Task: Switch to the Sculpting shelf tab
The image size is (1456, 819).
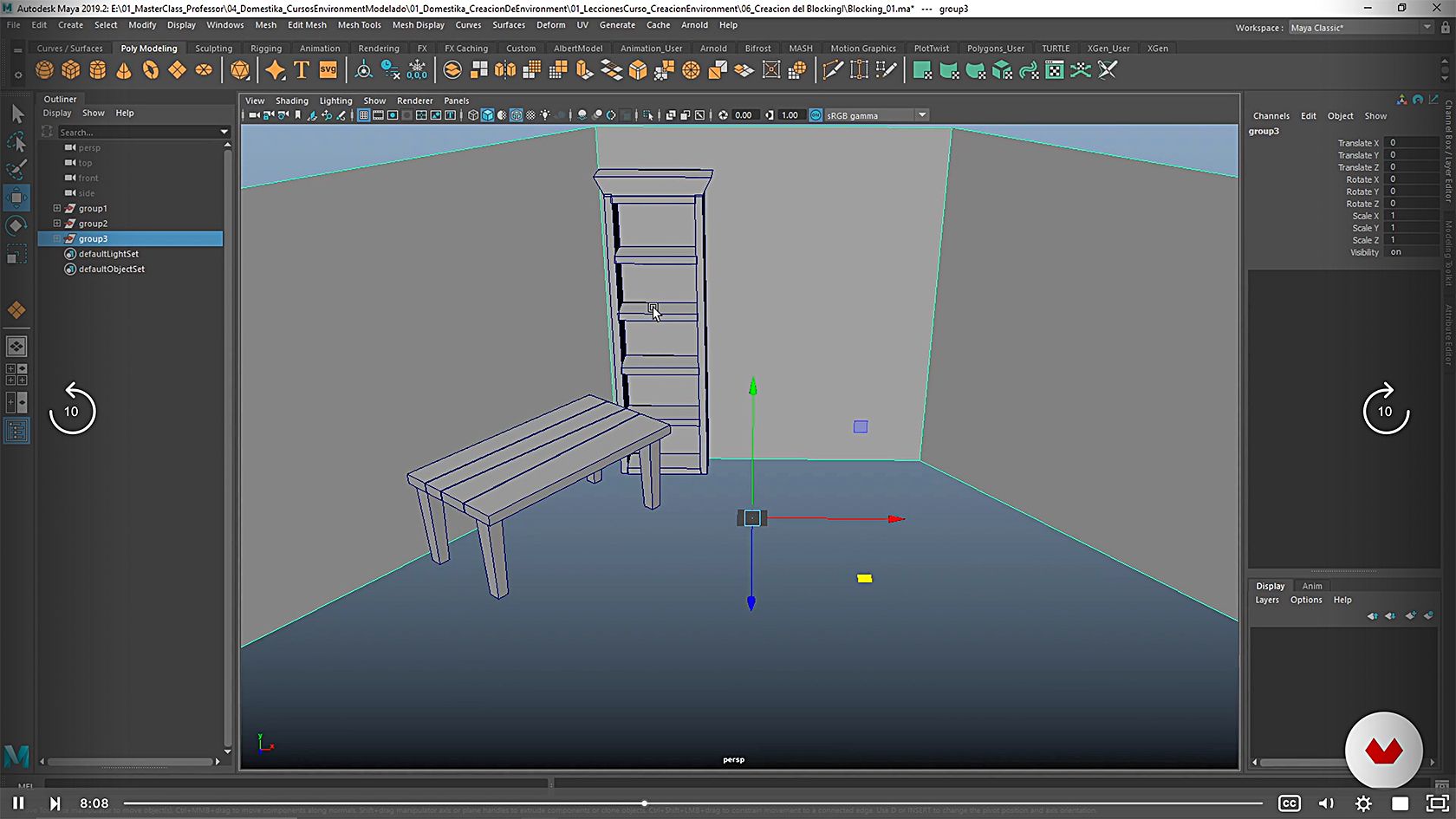Action: pyautogui.click(x=213, y=49)
